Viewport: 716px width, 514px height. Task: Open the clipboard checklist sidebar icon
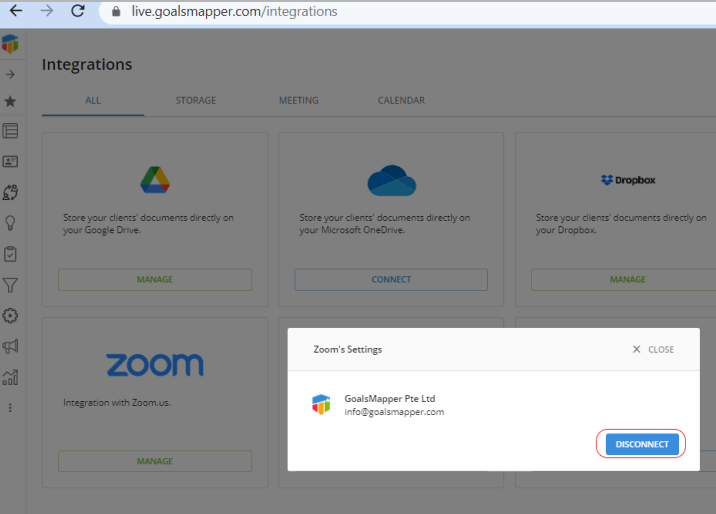[x=10, y=254]
